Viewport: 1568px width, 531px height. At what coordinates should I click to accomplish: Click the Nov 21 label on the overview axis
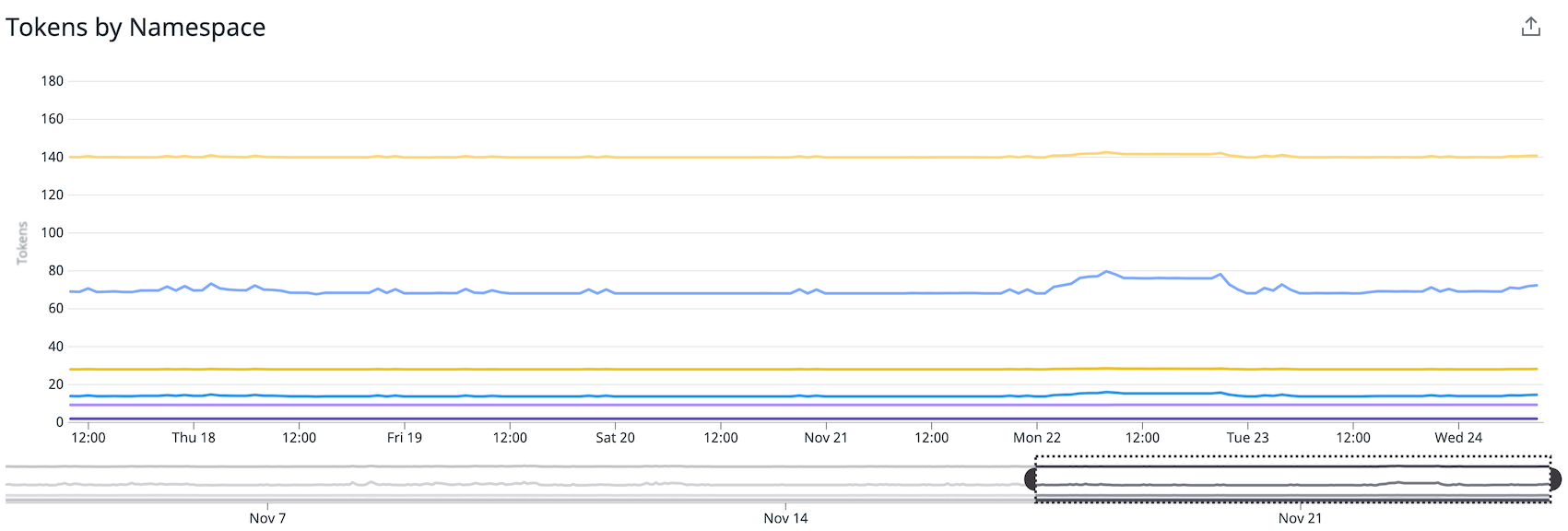(1302, 518)
